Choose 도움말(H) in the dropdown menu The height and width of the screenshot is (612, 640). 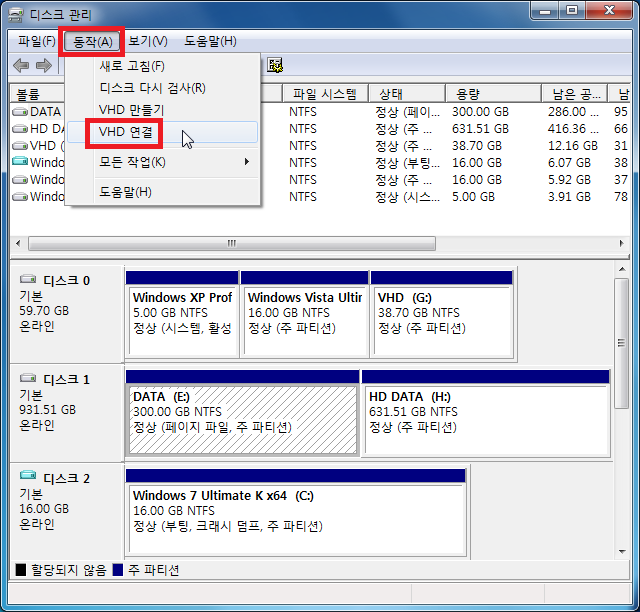click(x=163, y=192)
